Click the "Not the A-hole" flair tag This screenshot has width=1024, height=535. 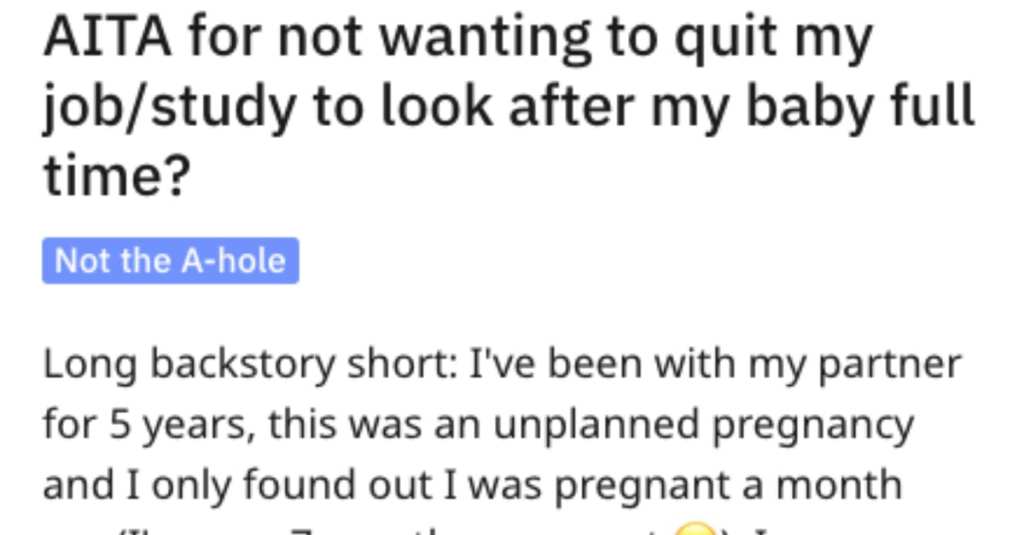coord(170,261)
